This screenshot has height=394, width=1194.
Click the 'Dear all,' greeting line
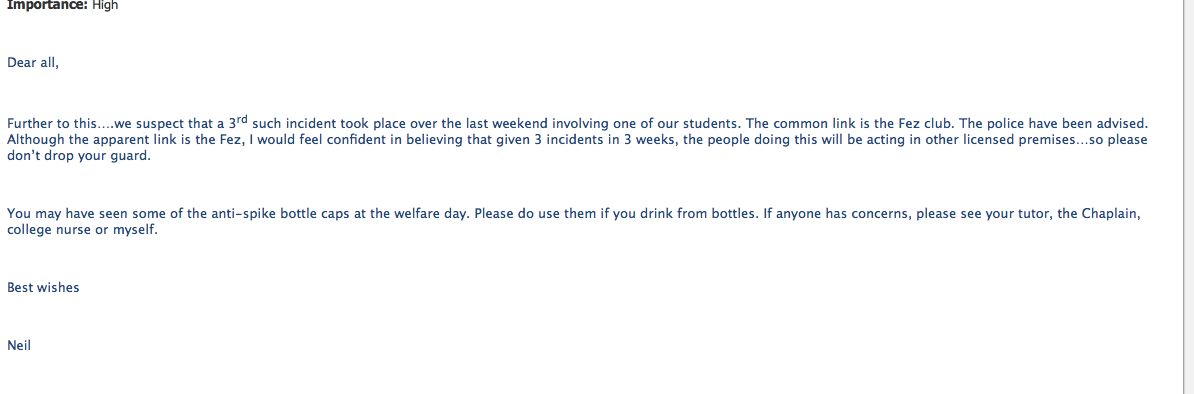(x=33, y=63)
